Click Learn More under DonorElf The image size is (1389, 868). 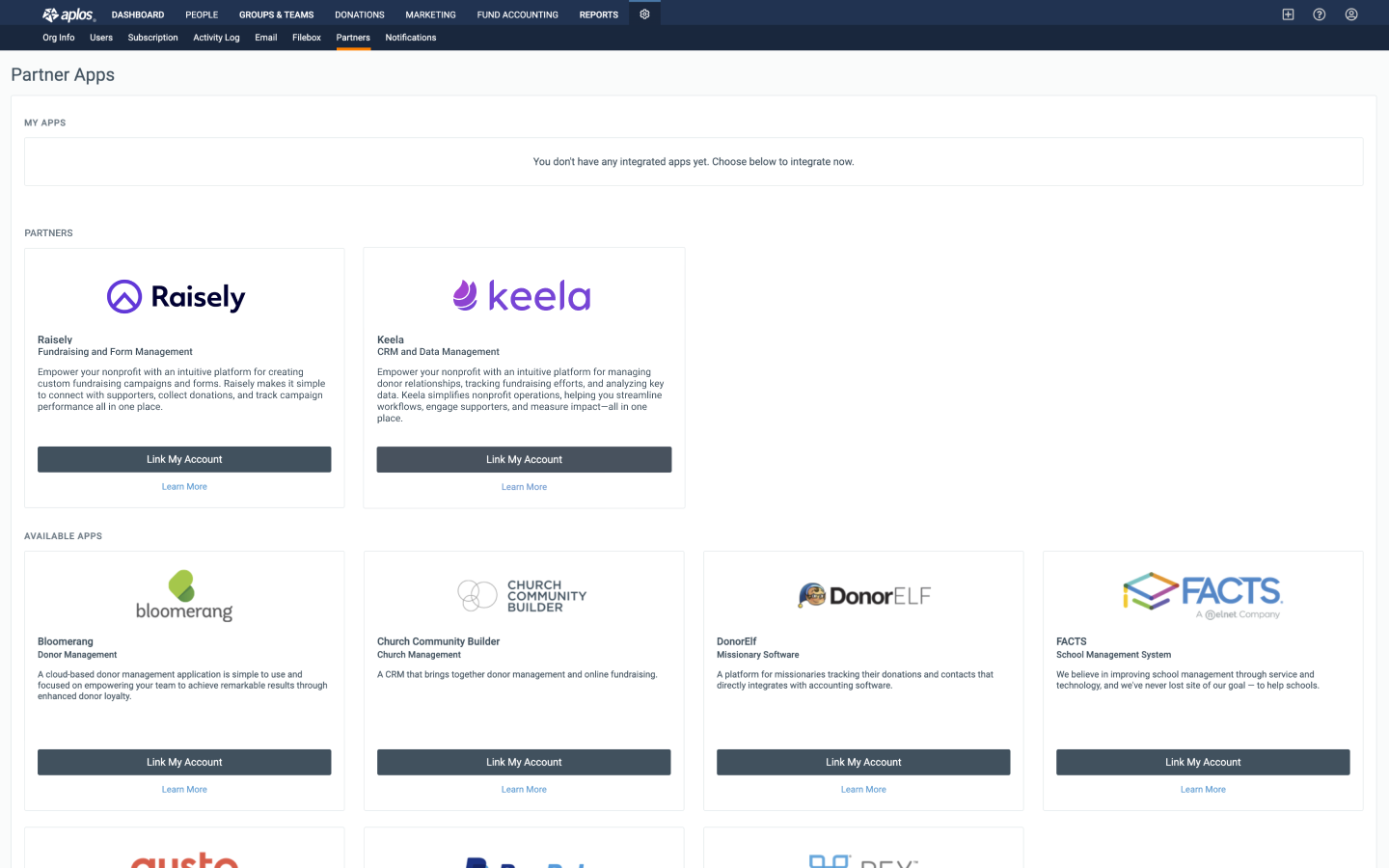click(863, 790)
